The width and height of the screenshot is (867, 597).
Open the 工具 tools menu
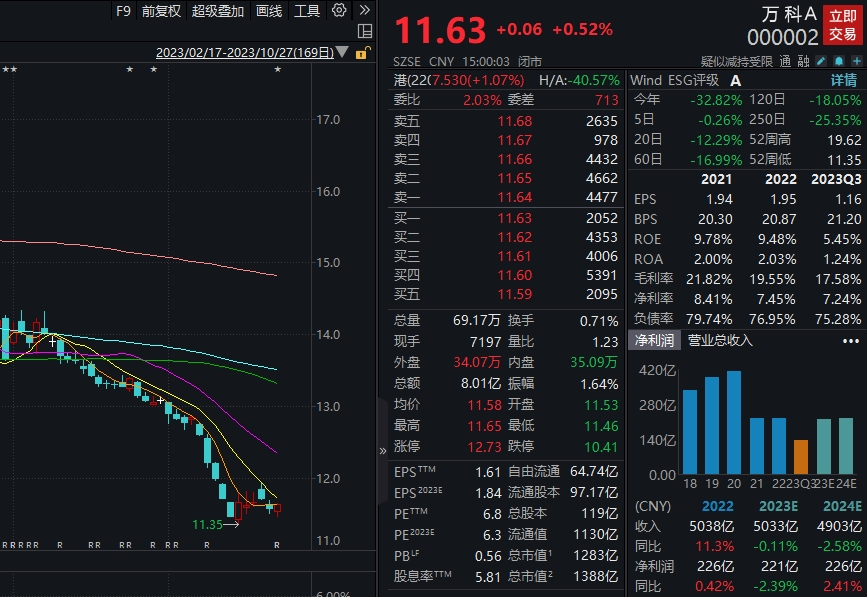(x=307, y=11)
